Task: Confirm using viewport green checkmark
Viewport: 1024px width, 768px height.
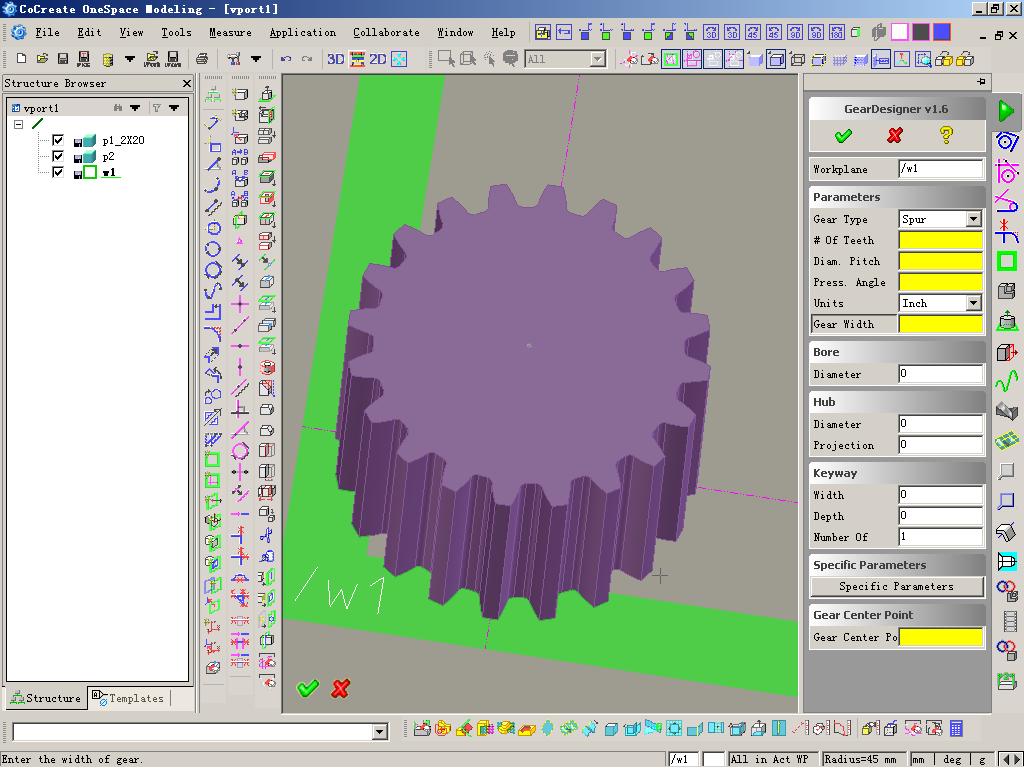Action: (x=308, y=688)
